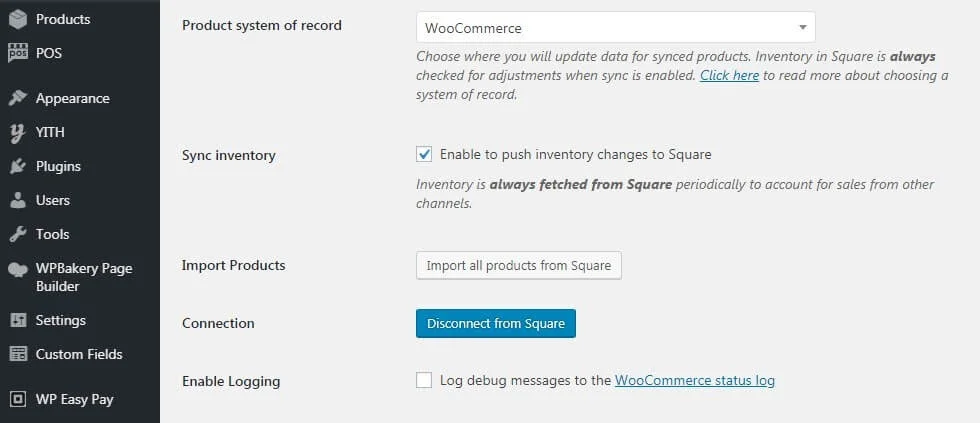Click the Custom Fields table icon
980x423 pixels.
pyautogui.click(x=18, y=354)
